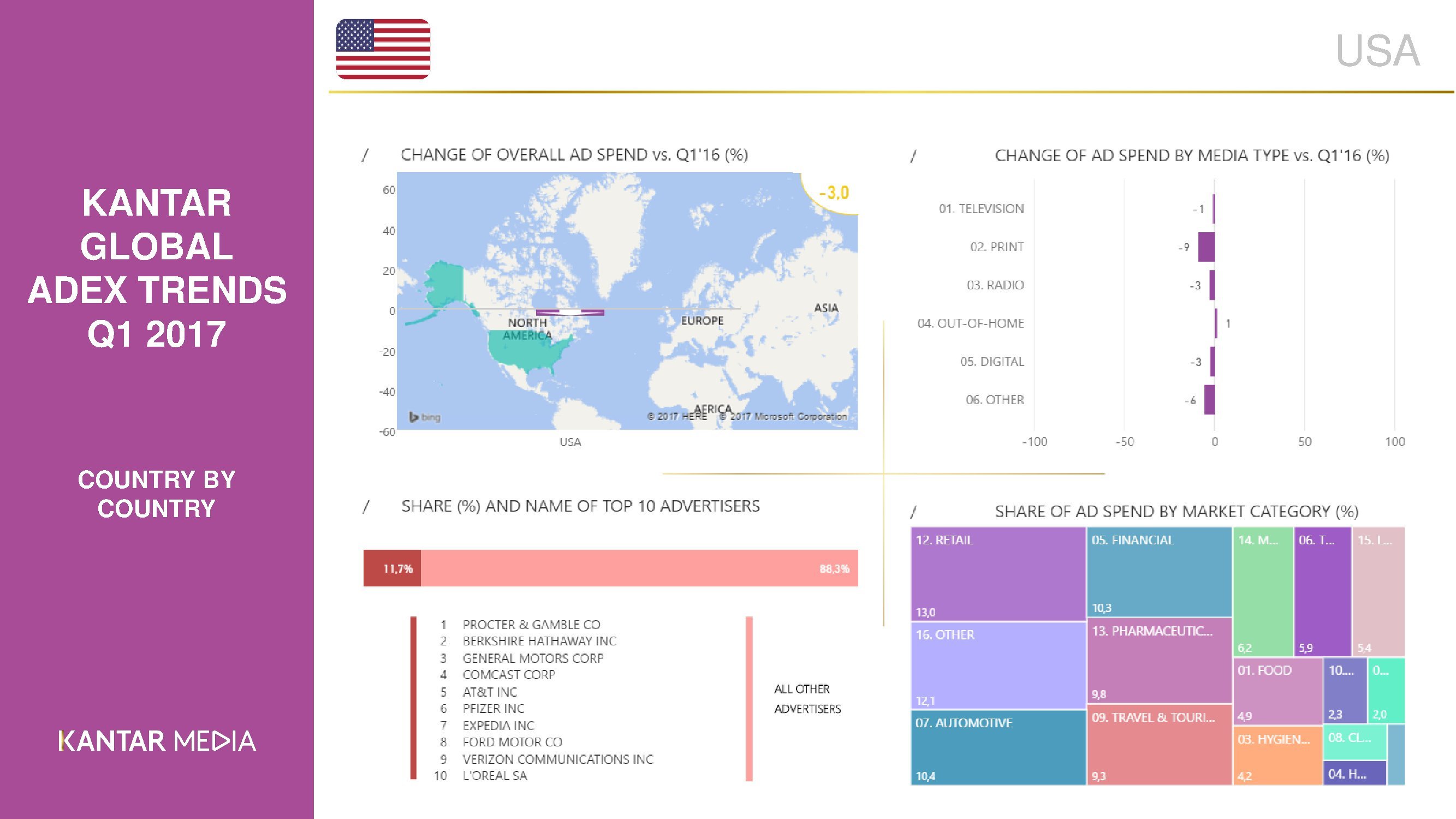This screenshot has height=819, width=1456.
Task: Click the Market Category chart title
Action: (1177, 512)
